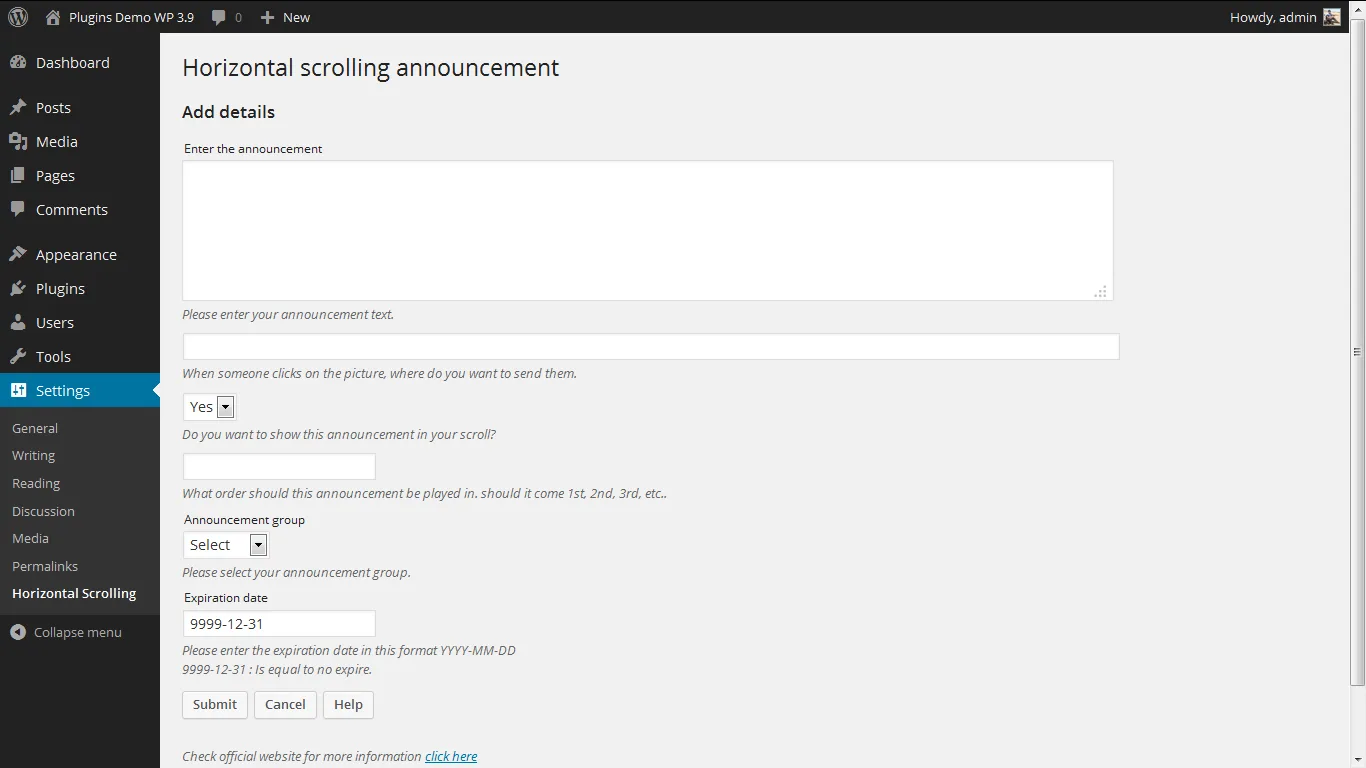Open General settings submenu item
1366x768 pixels.
pyautogui.click(x=35, y=428)
